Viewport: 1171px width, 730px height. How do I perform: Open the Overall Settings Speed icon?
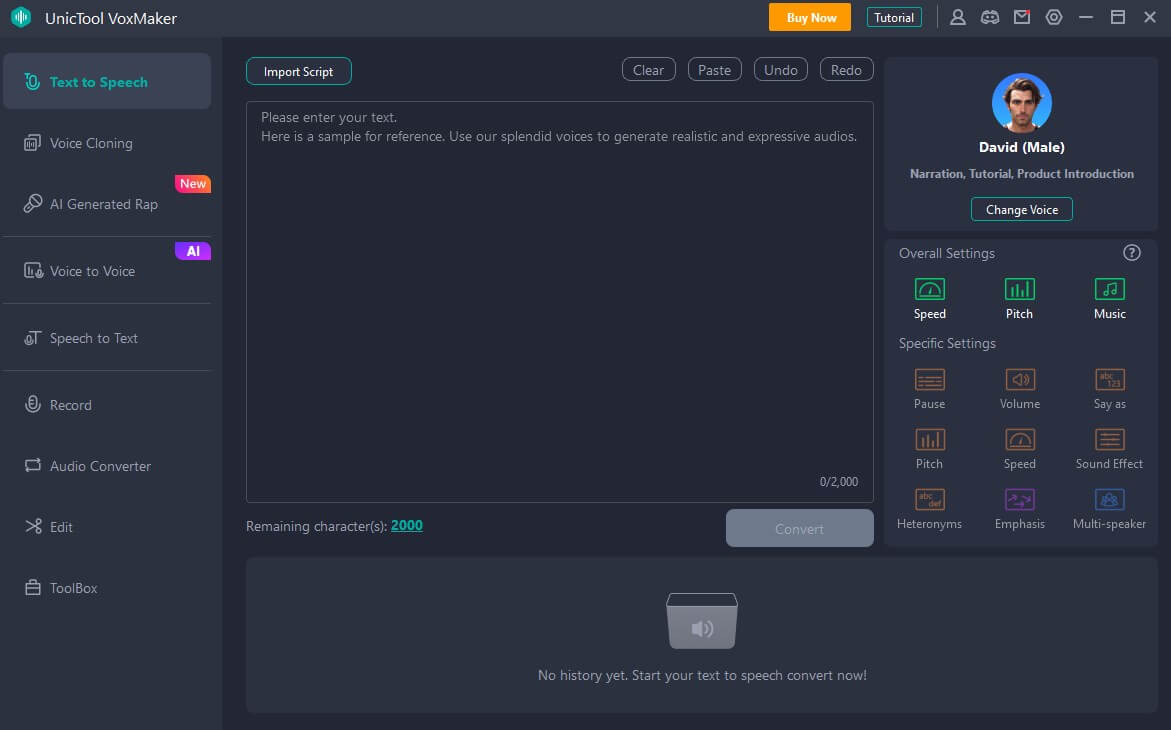coord(929,290)
